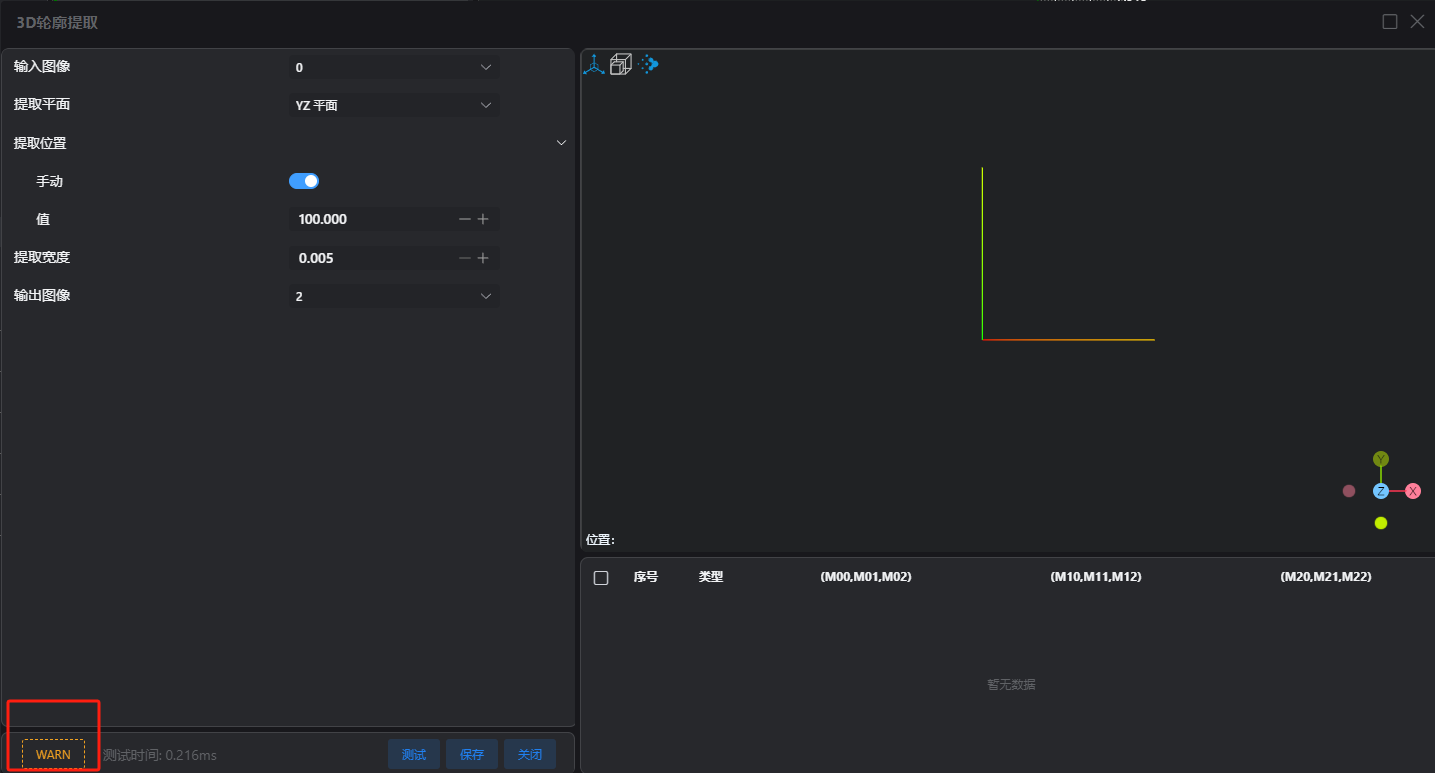The width and height of the screenshot is (1435, 773).
Task: Click the wireframe bounding box icon
Action: click(621, 65)
